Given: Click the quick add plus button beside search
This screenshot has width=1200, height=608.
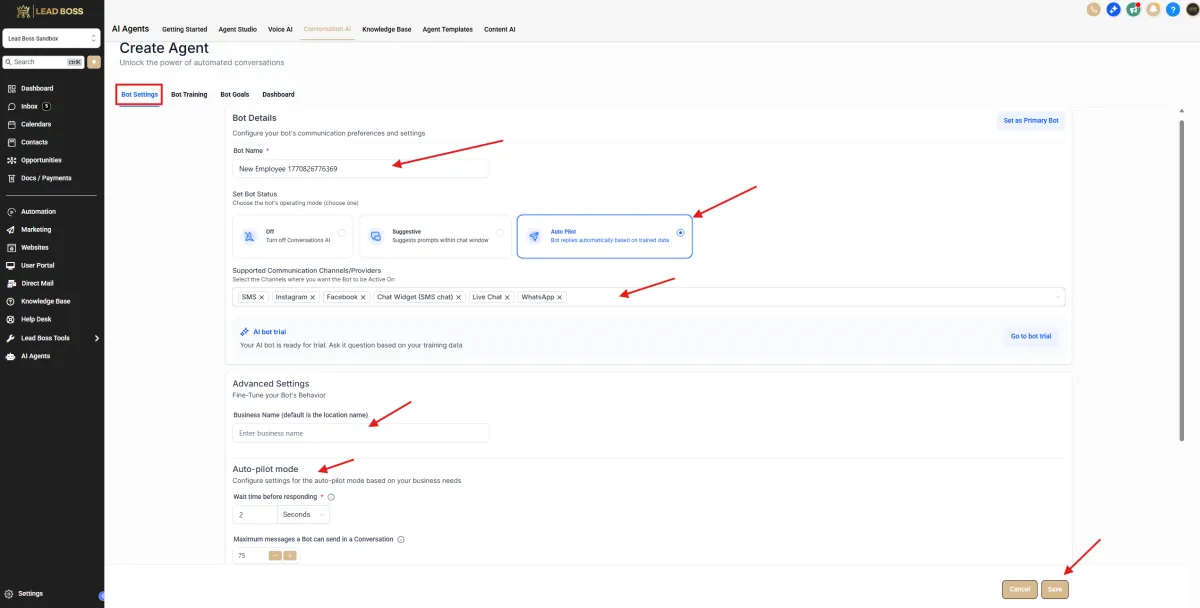Looking at the screenshot, I should (x=94, y=62).
